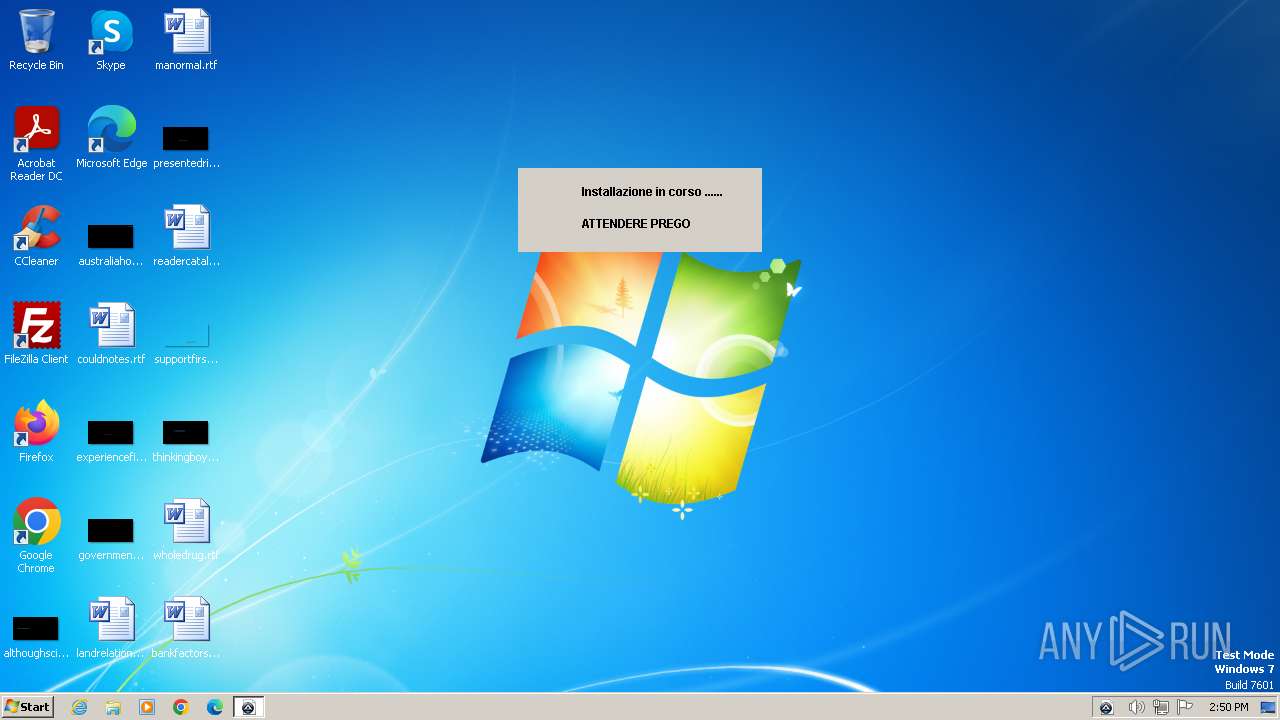Select landrelation... document icon
The height and width of the screenshot is (720, 1280).
click(x=111, y=628)
